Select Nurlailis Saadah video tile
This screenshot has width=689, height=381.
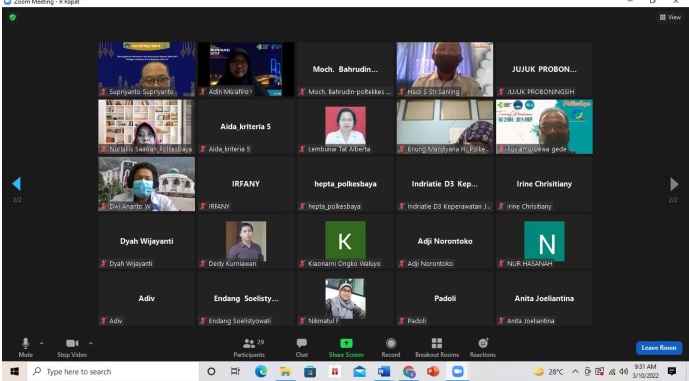[147, 127]
